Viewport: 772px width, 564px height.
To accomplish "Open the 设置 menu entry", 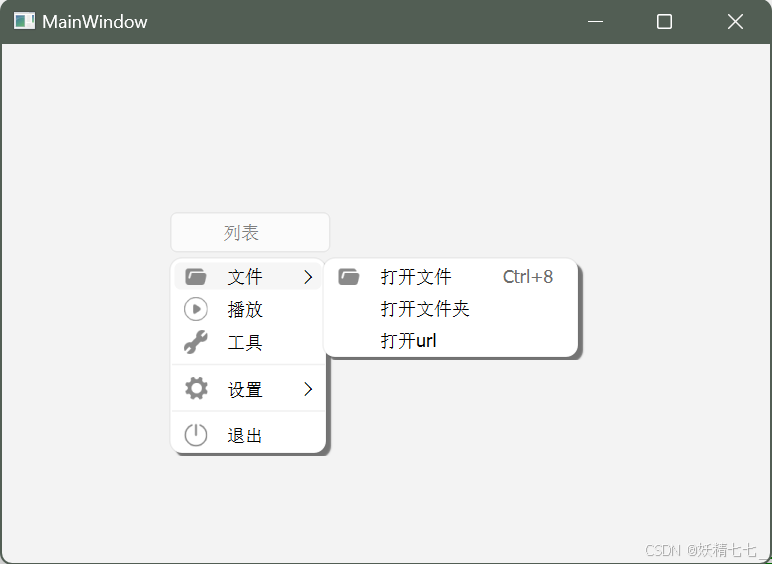I will point(248,389).
